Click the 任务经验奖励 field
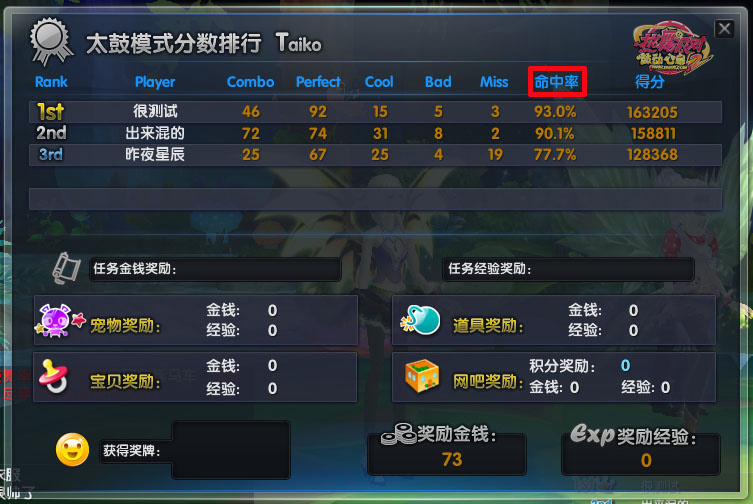 coord(568,269)
